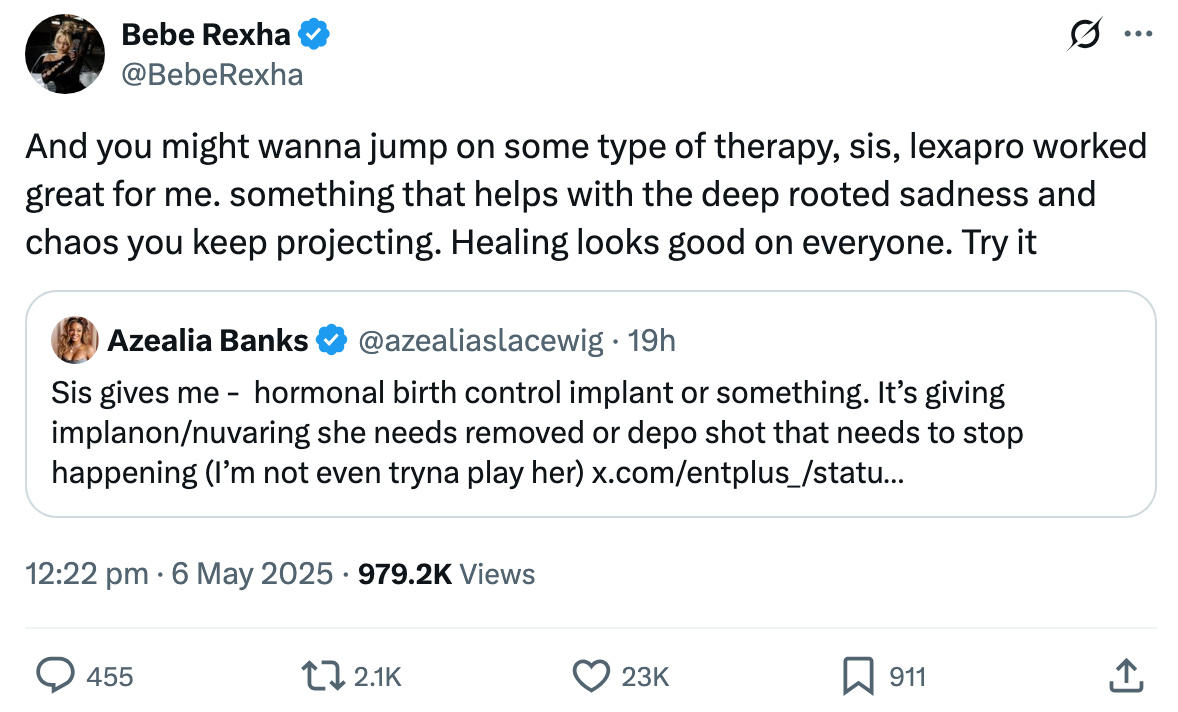Viewport: 1178px width, 712px height.
Task: Click the 455 replies count
Action: click(110, 677)
